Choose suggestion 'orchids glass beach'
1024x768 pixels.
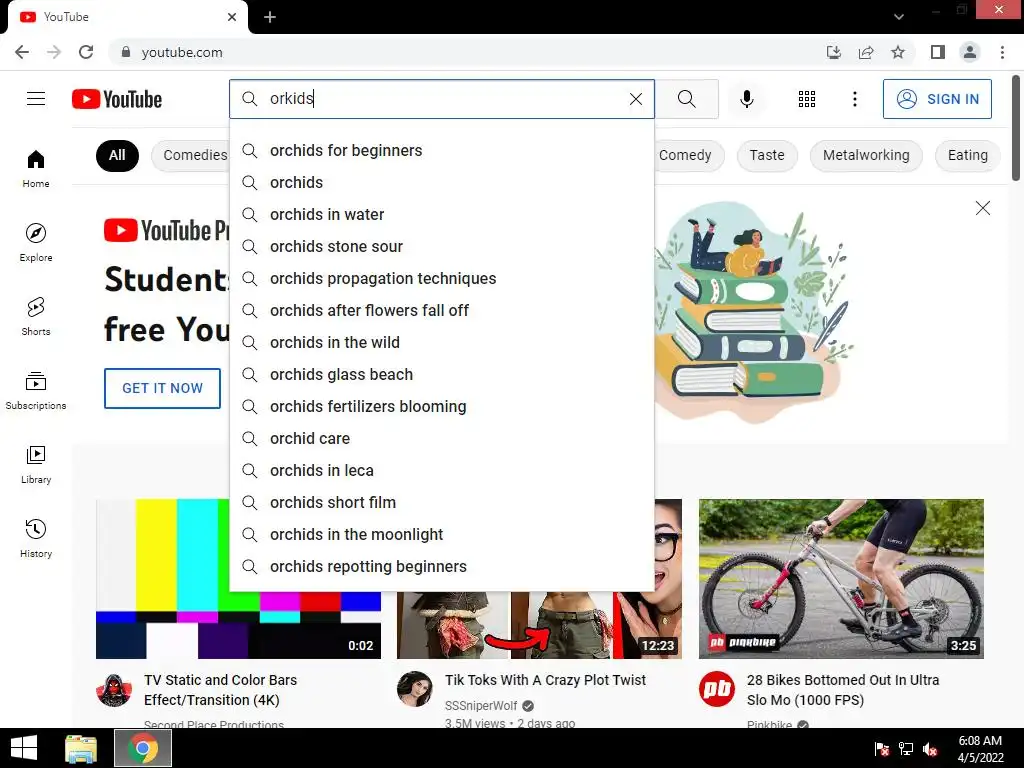442,374
